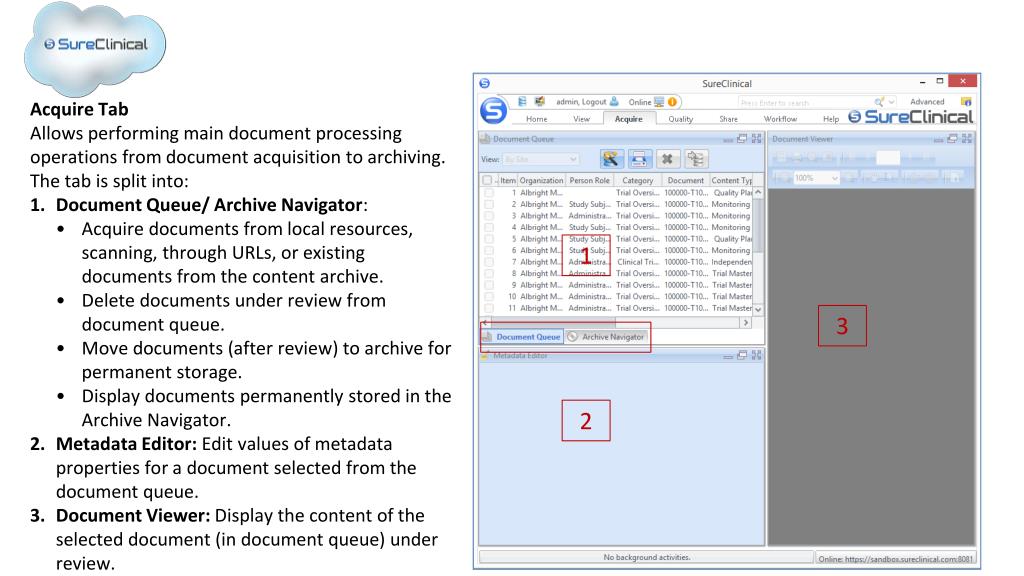Maximize the Metadata Editor panel
The image size is (1024, 576).
point(756,355)
